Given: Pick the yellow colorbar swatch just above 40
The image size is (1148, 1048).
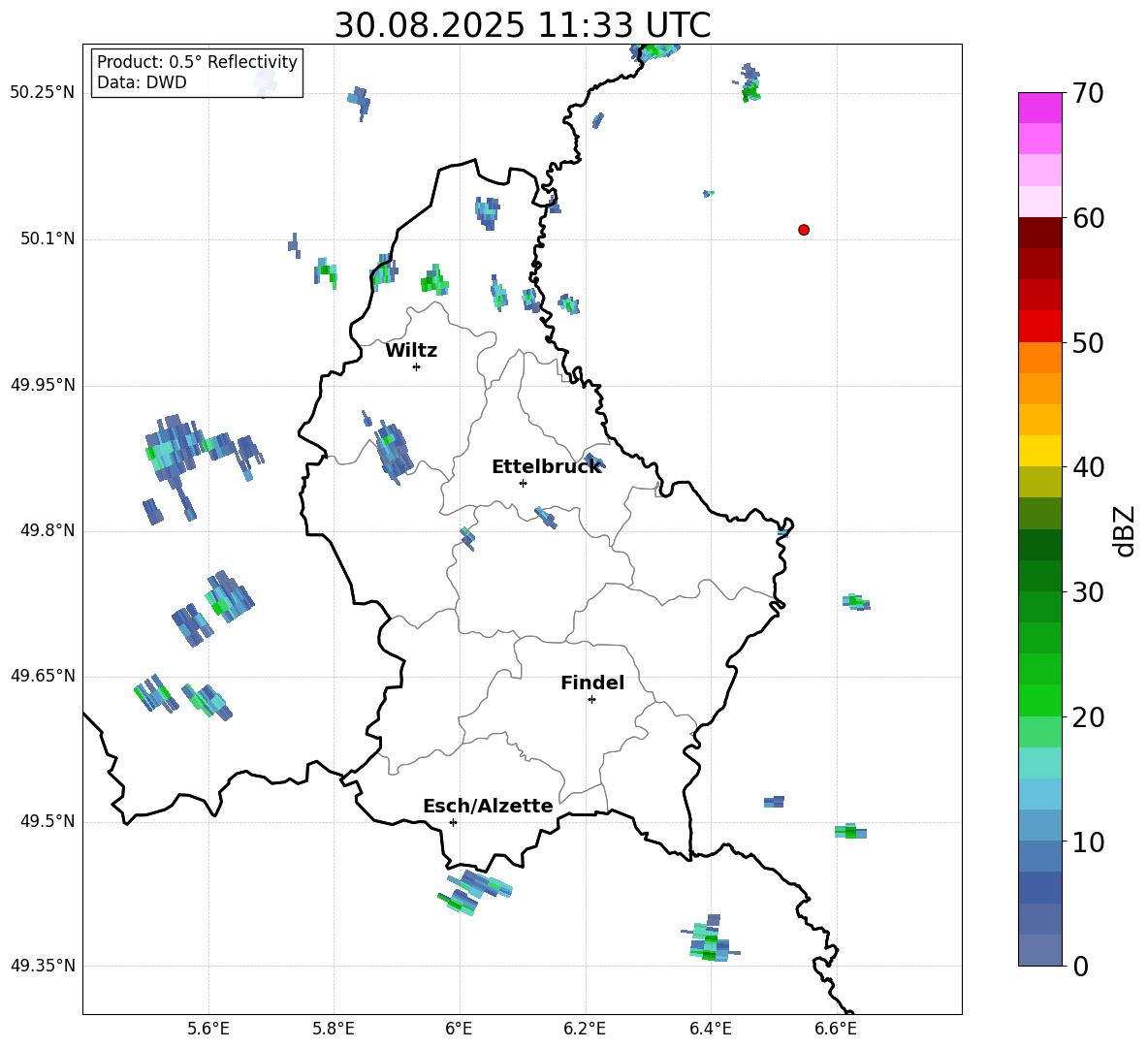Looking at the screenshot, I should (x=1040, y=451).
